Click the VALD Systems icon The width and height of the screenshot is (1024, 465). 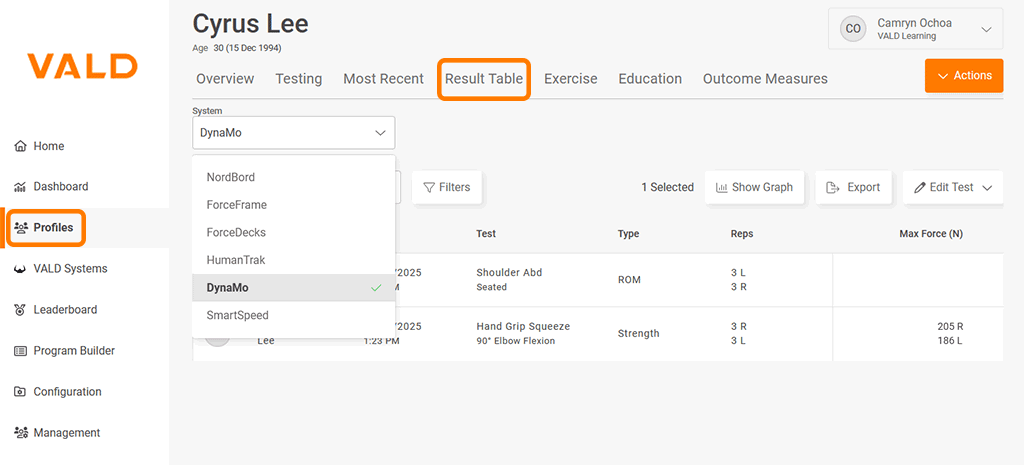tap(21, 269)
